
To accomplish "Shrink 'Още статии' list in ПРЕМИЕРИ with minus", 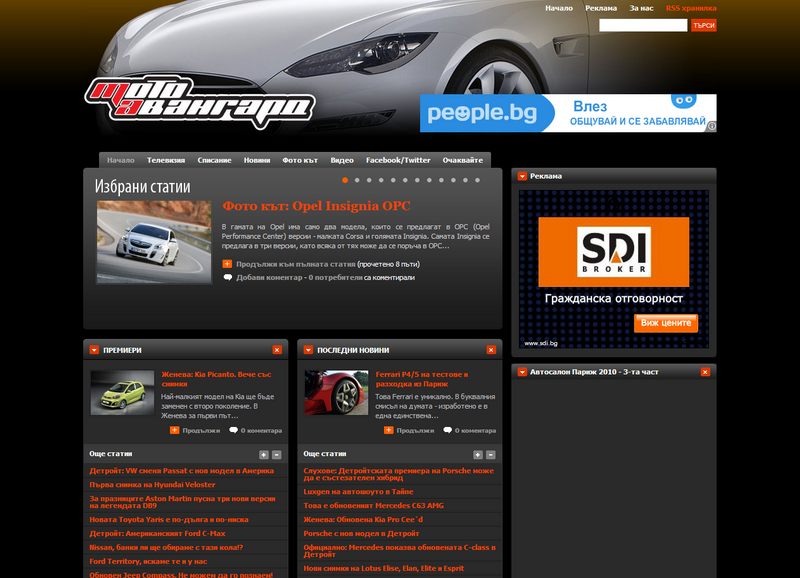I will (277, 455).
